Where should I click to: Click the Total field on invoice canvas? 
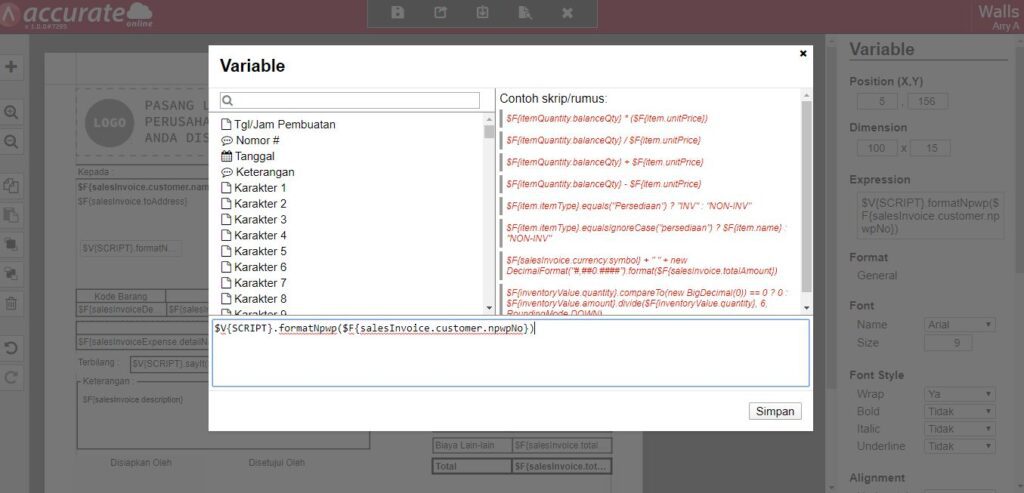tap(522, 466)
